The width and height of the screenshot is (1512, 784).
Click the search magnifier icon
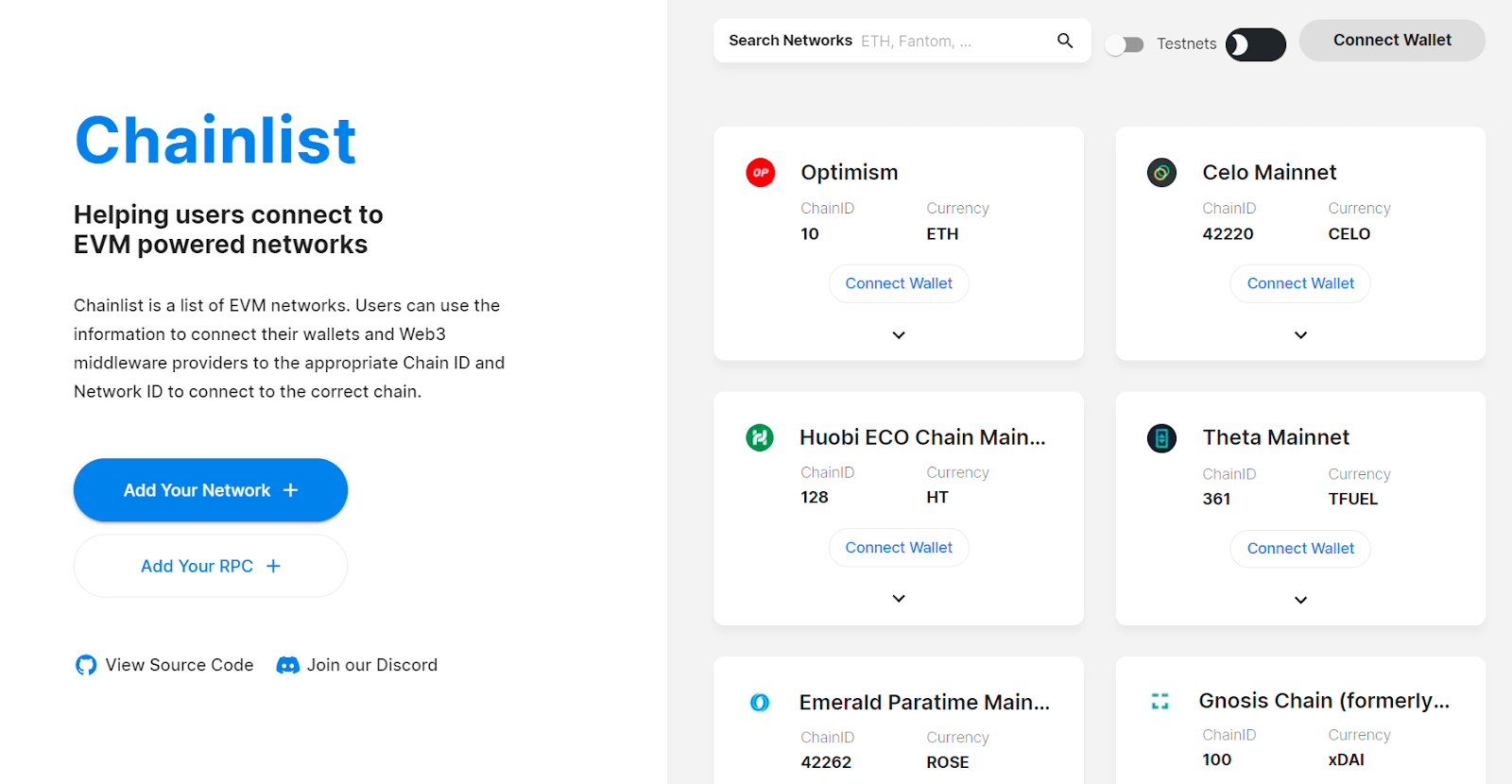point(1065,41)
